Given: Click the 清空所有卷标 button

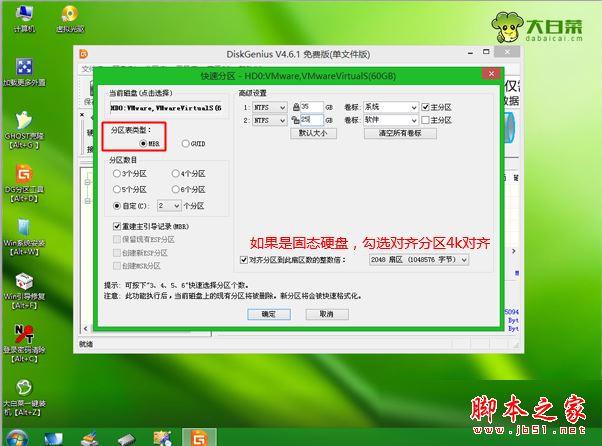Looking at the screenshot, I should pyautogui.click(x=400, y=133).
